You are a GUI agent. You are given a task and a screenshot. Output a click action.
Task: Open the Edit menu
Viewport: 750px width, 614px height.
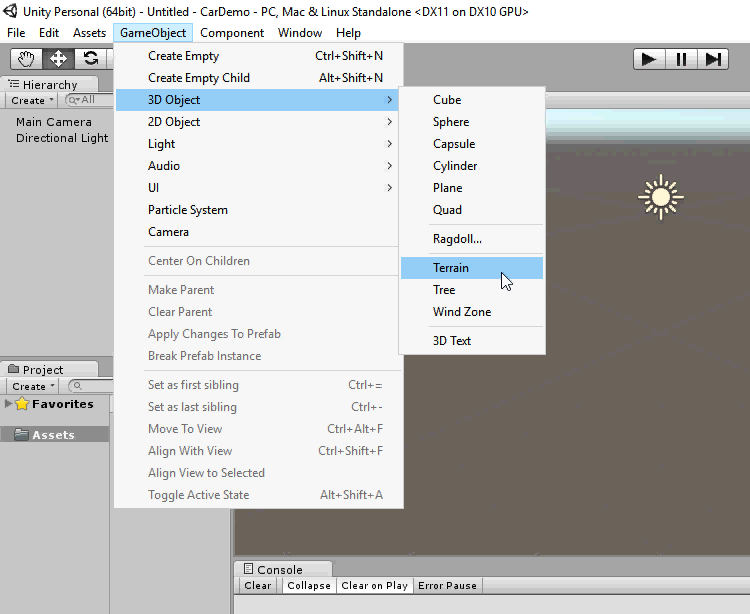click(x=49, y=33)
